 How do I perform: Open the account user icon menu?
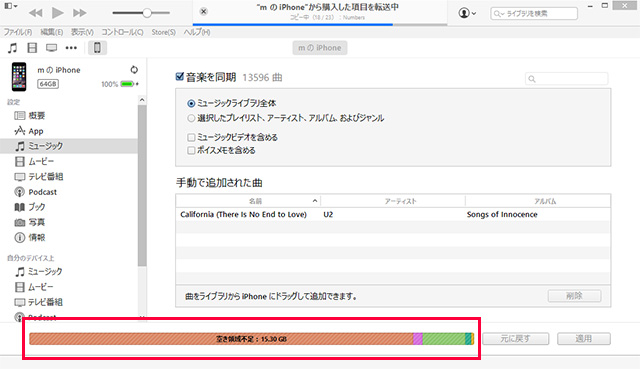pos(467,13)
